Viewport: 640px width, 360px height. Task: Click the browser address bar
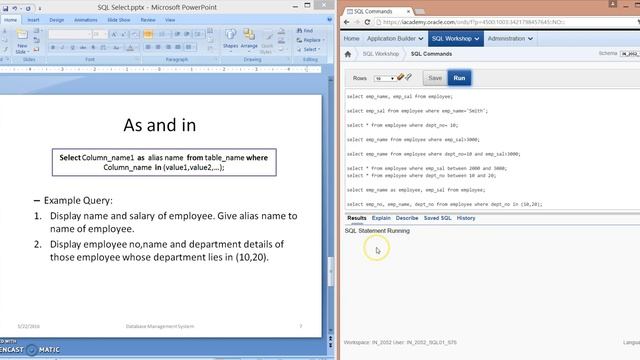tap(506, 22)
